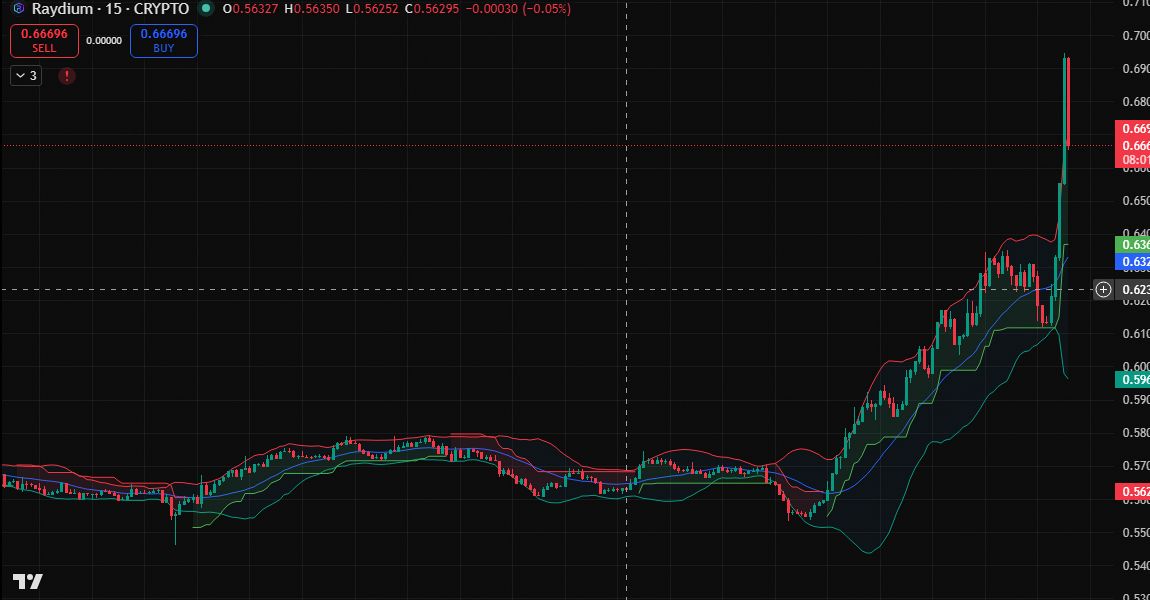Select the blue 0.632 indicator price label
The width and height of the screenshot is (1150, 600).
click(1134, 262)
